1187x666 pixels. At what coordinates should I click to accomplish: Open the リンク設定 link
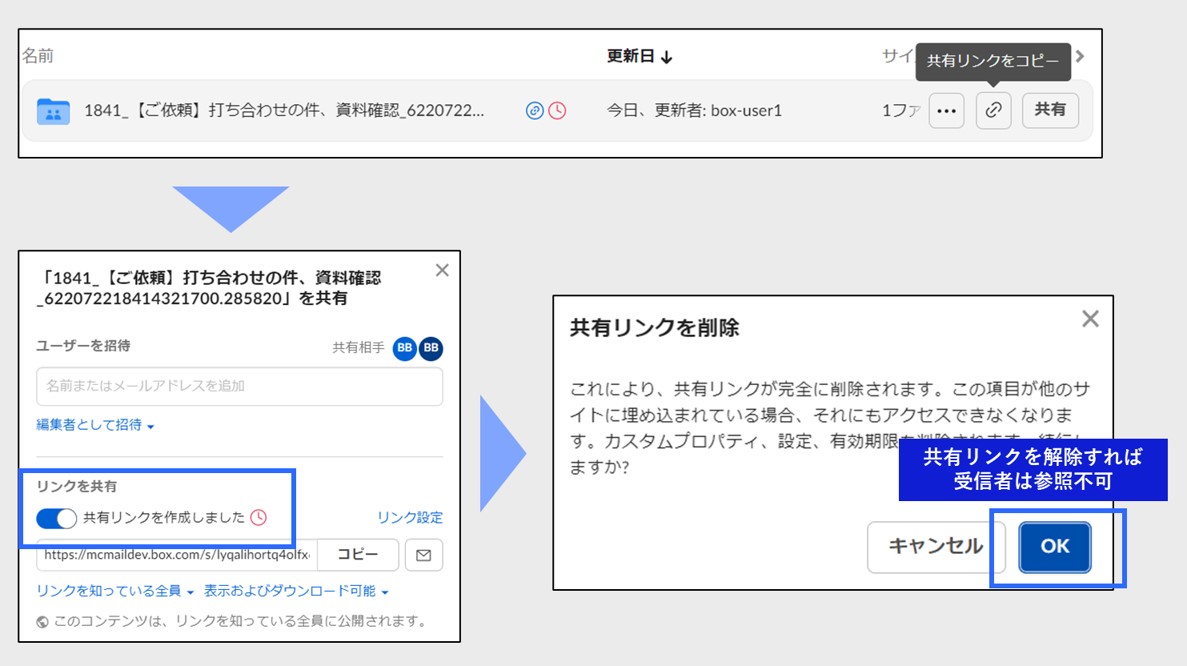click(409, 518)
